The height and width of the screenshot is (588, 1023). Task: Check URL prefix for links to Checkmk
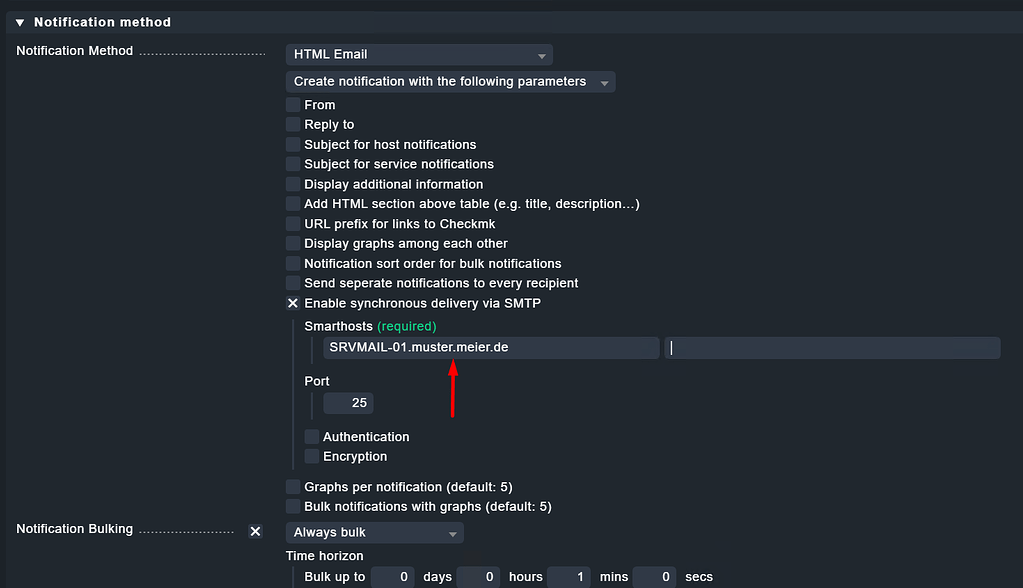click(x=292, y=223)
